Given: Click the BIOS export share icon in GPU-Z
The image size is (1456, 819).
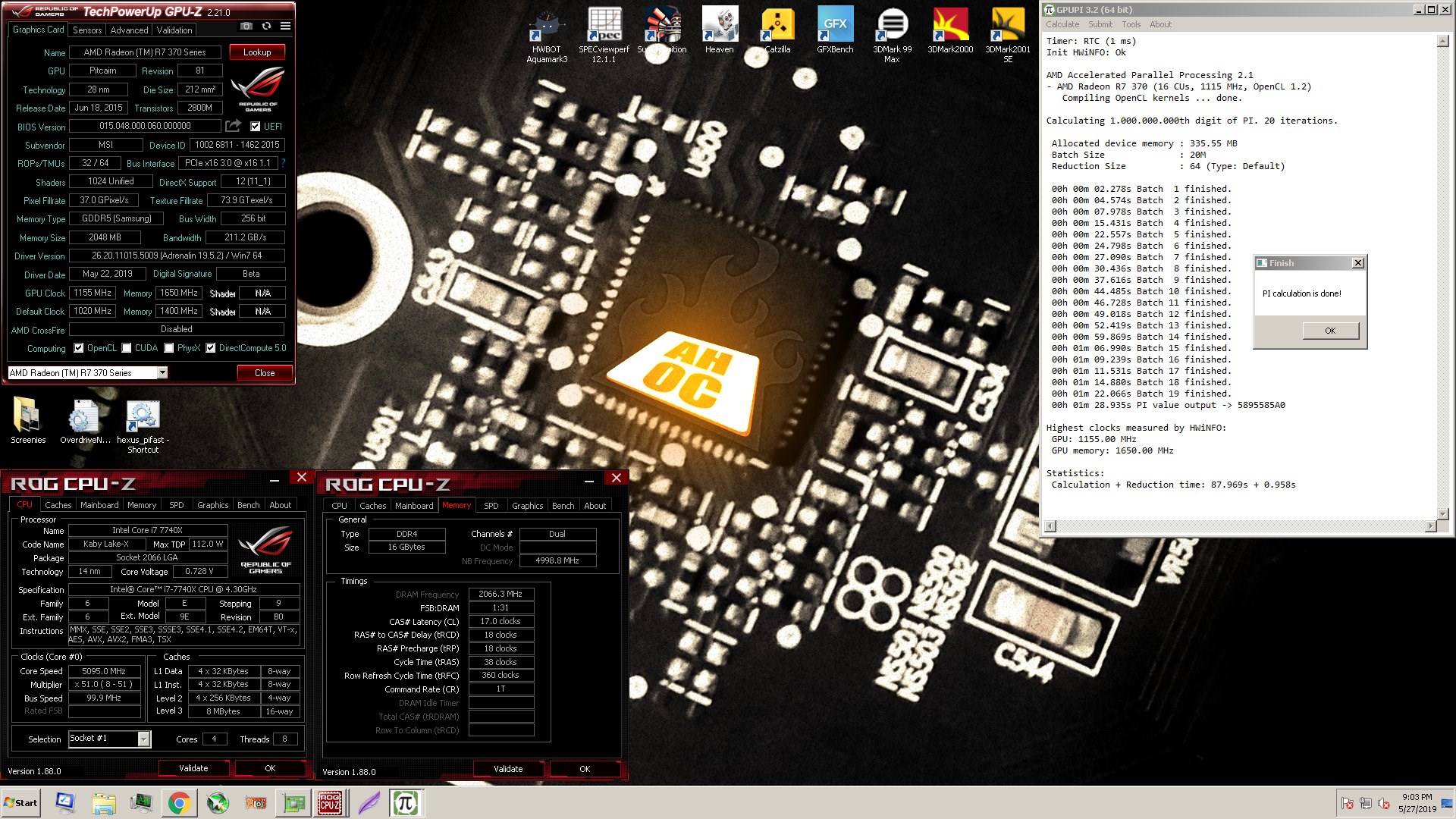Looking at the screenshot, I should tap(234, 126).
